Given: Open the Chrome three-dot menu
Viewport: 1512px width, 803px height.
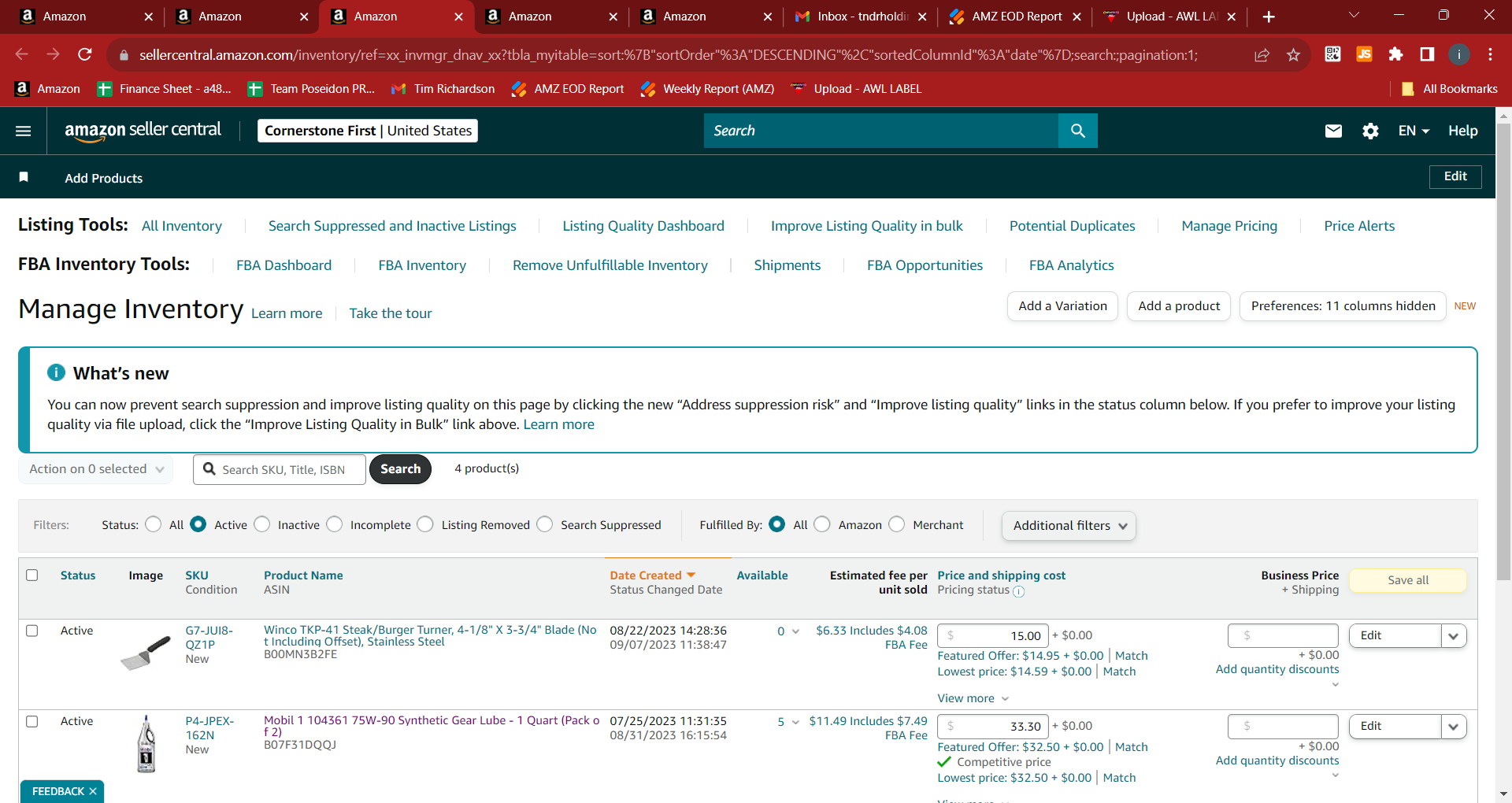Looking at the screenshot, I should [x=1490, y=54].
